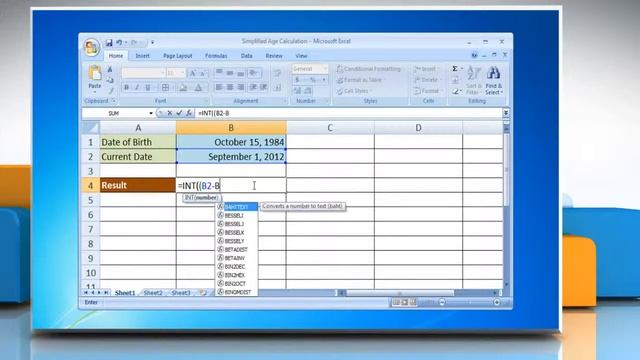This screenshot has width=640, height=360.
Task: Click the horizontal scrollbar thumb
Action: pyautogui.click(x=400, y=293)
